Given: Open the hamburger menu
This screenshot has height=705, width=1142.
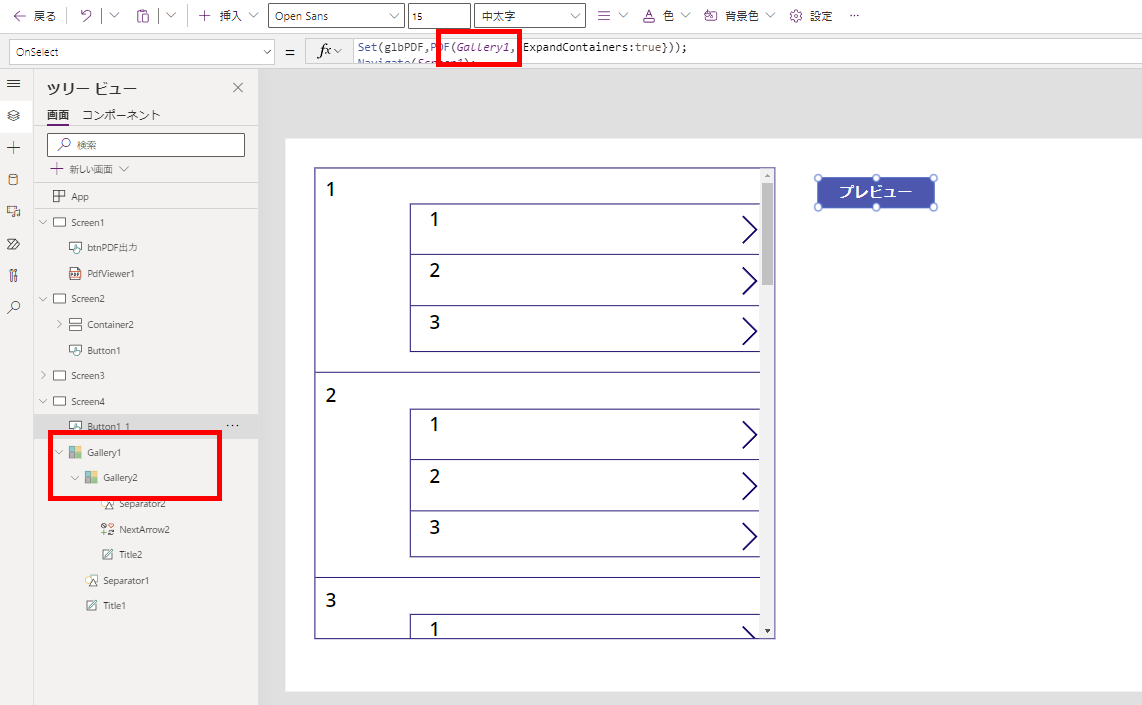Looking at the screenshot, I should [x=14, y=84].
